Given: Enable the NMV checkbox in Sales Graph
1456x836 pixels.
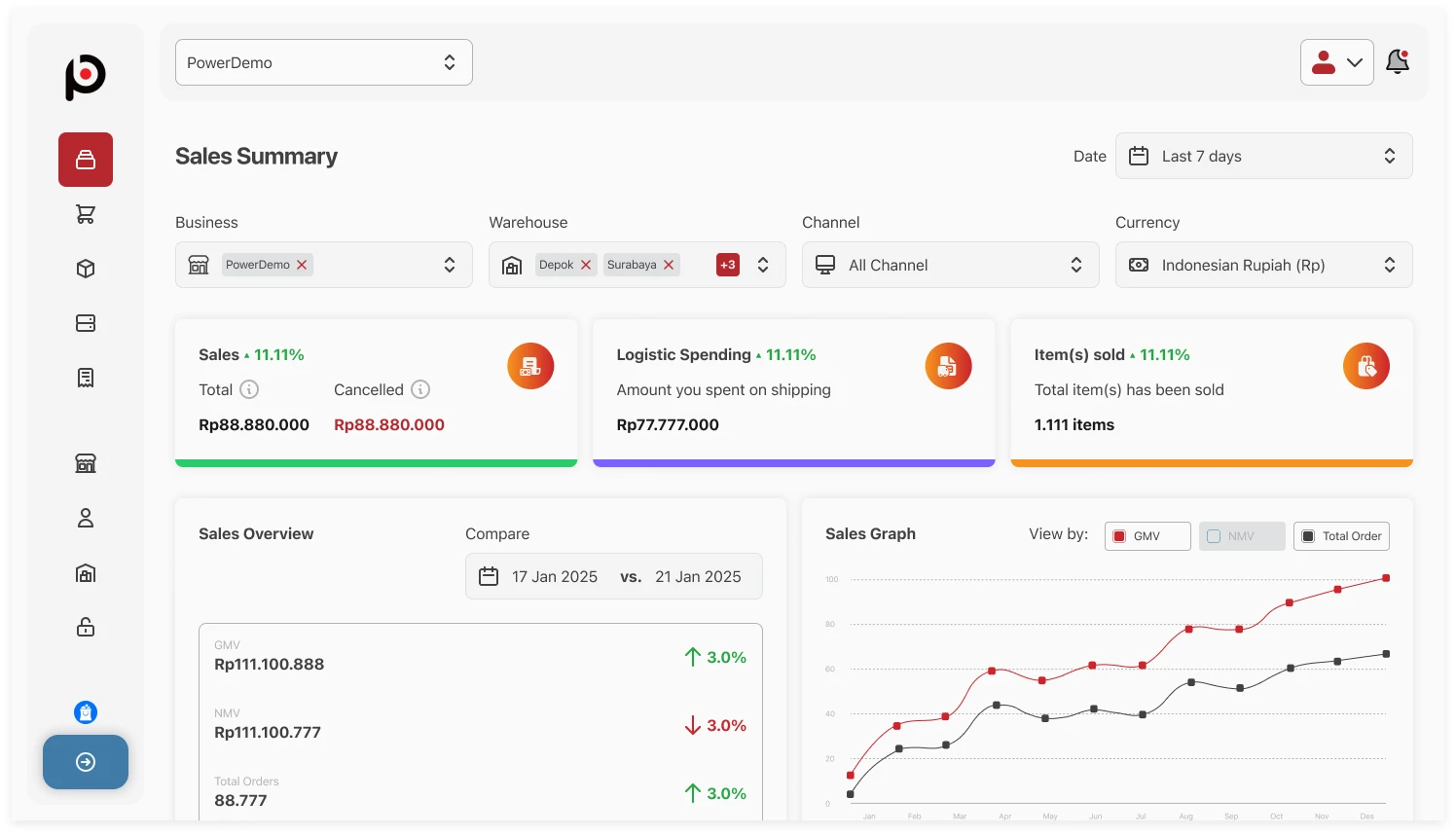Looking at the screenshot, I should pyautogui.click(x=1214, y=536).
